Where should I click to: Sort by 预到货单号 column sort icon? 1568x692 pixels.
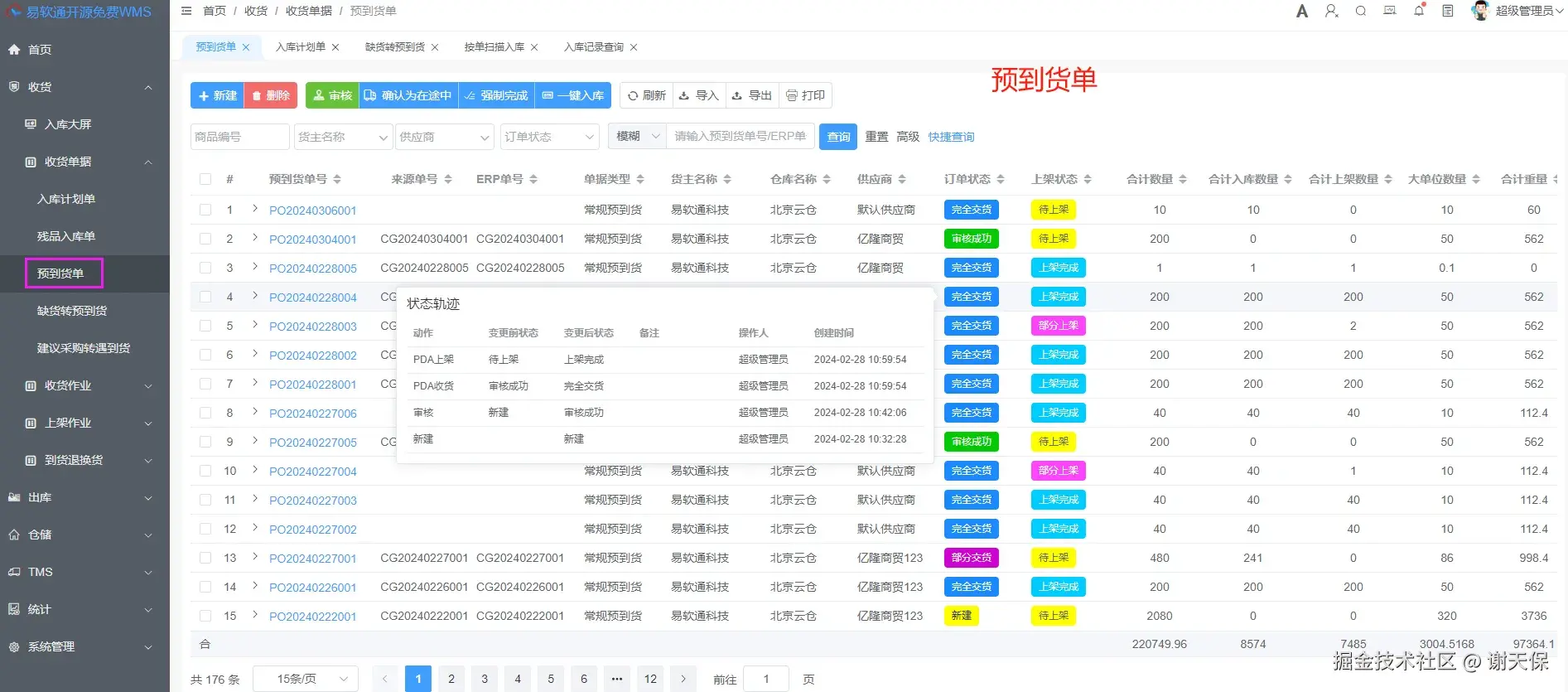click(x=337, y=179)
